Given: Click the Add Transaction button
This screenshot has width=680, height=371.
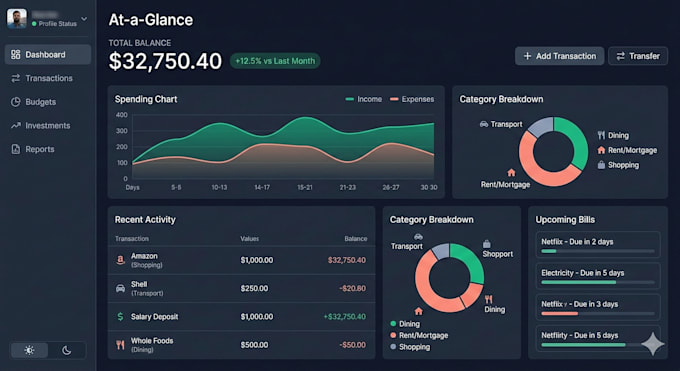Looking at the screenshot, I should (x=559, y=56).
